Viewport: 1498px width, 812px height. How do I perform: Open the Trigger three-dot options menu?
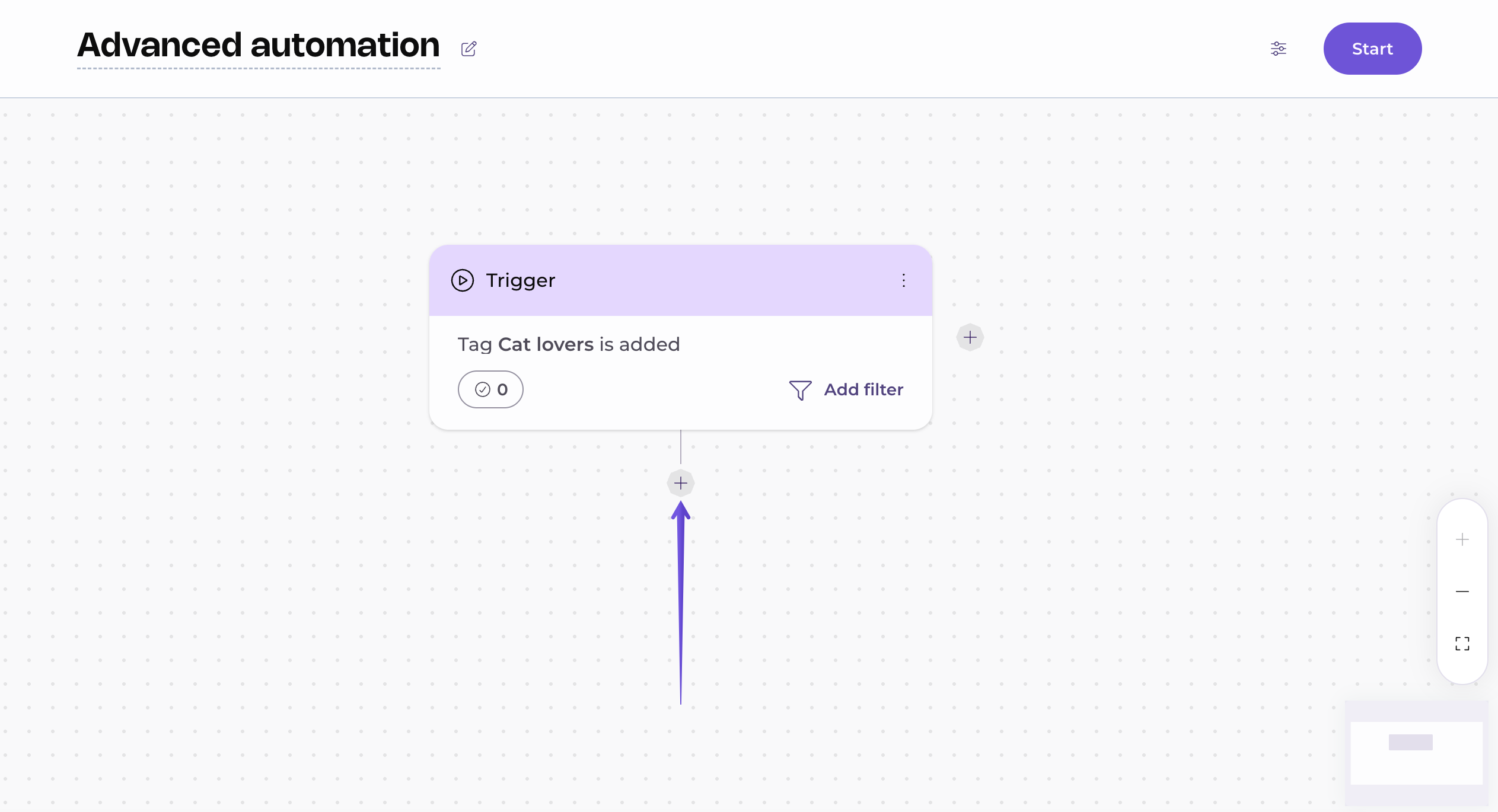pyautogui.click(x=904, y=280)
